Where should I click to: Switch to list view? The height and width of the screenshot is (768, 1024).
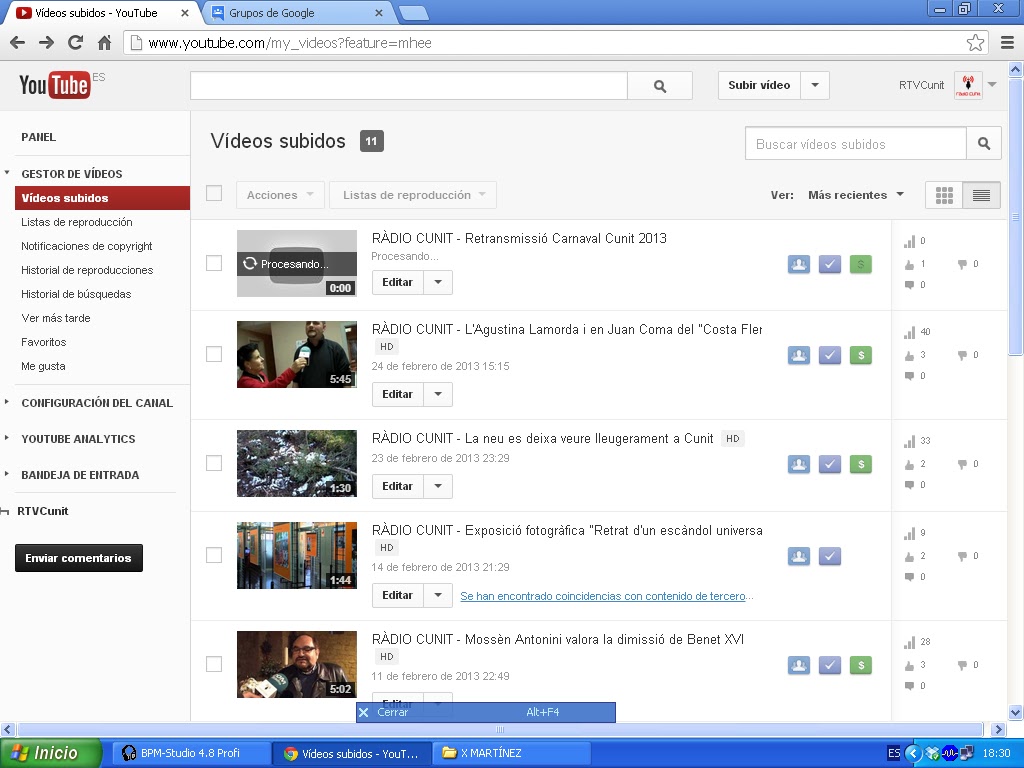click(x=981, y=195)
